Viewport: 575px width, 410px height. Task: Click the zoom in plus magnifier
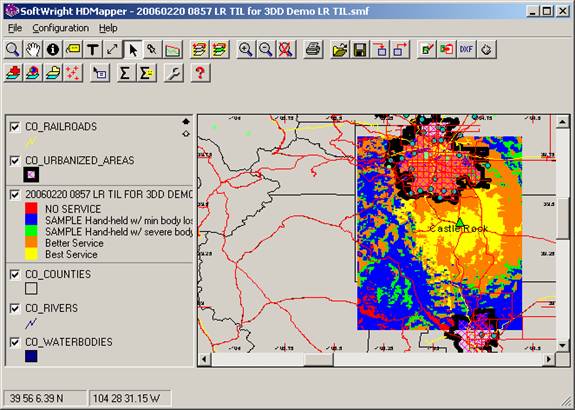[x=246, y=50]
